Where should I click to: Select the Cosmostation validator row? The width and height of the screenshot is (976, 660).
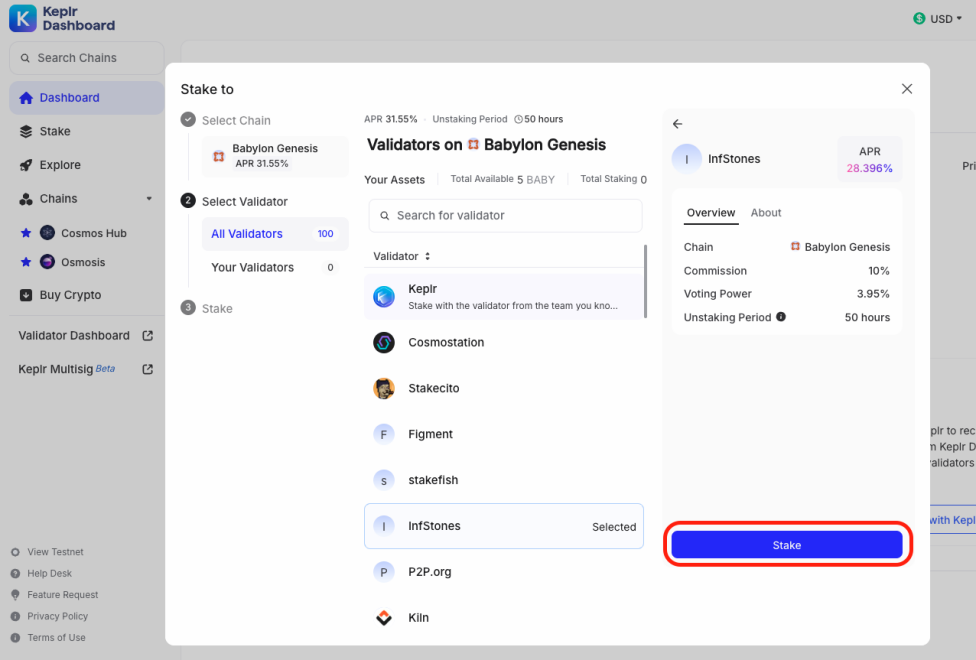(504, 342)
